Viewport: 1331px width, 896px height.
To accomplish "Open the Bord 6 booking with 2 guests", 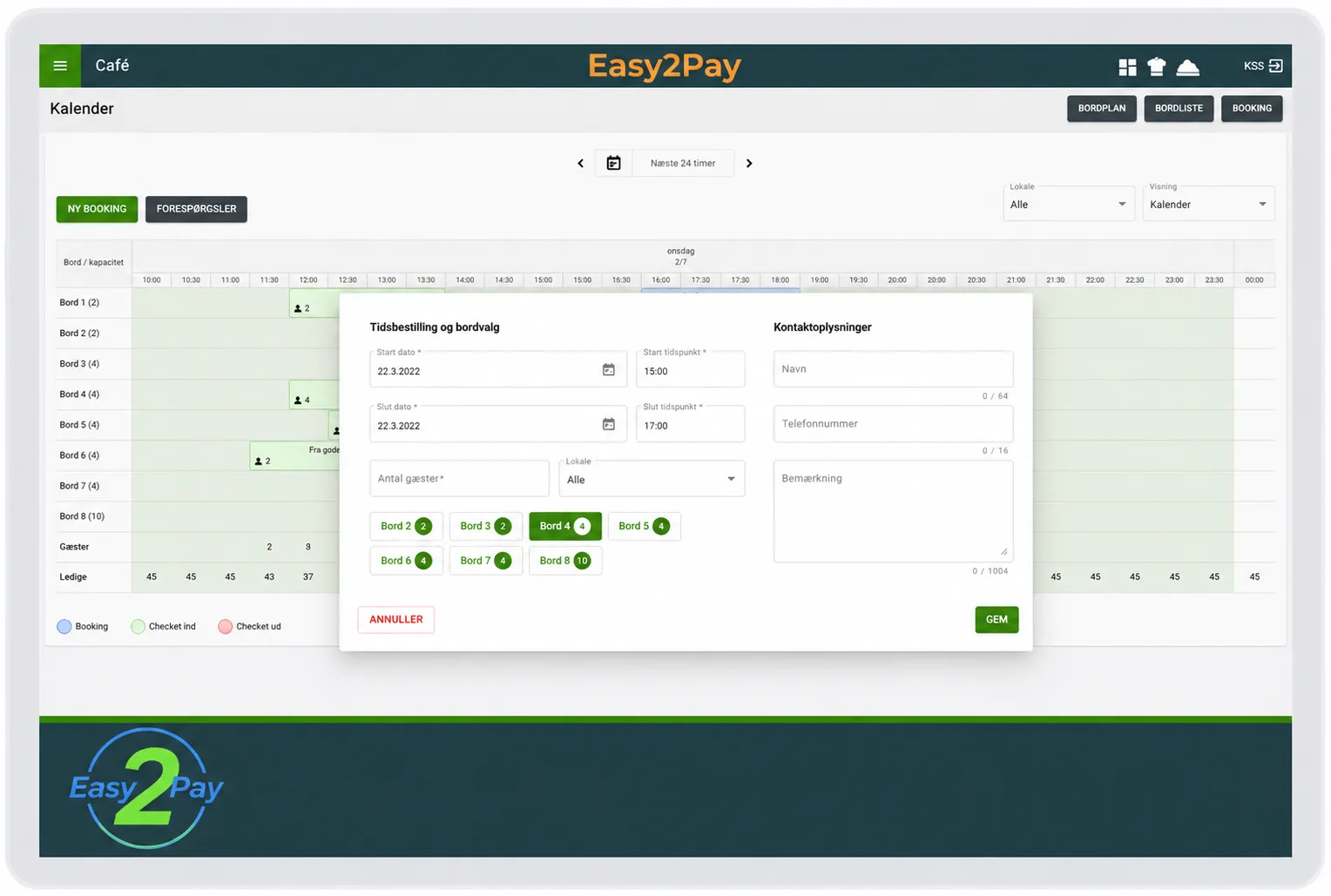I will (x=294, y=456).
